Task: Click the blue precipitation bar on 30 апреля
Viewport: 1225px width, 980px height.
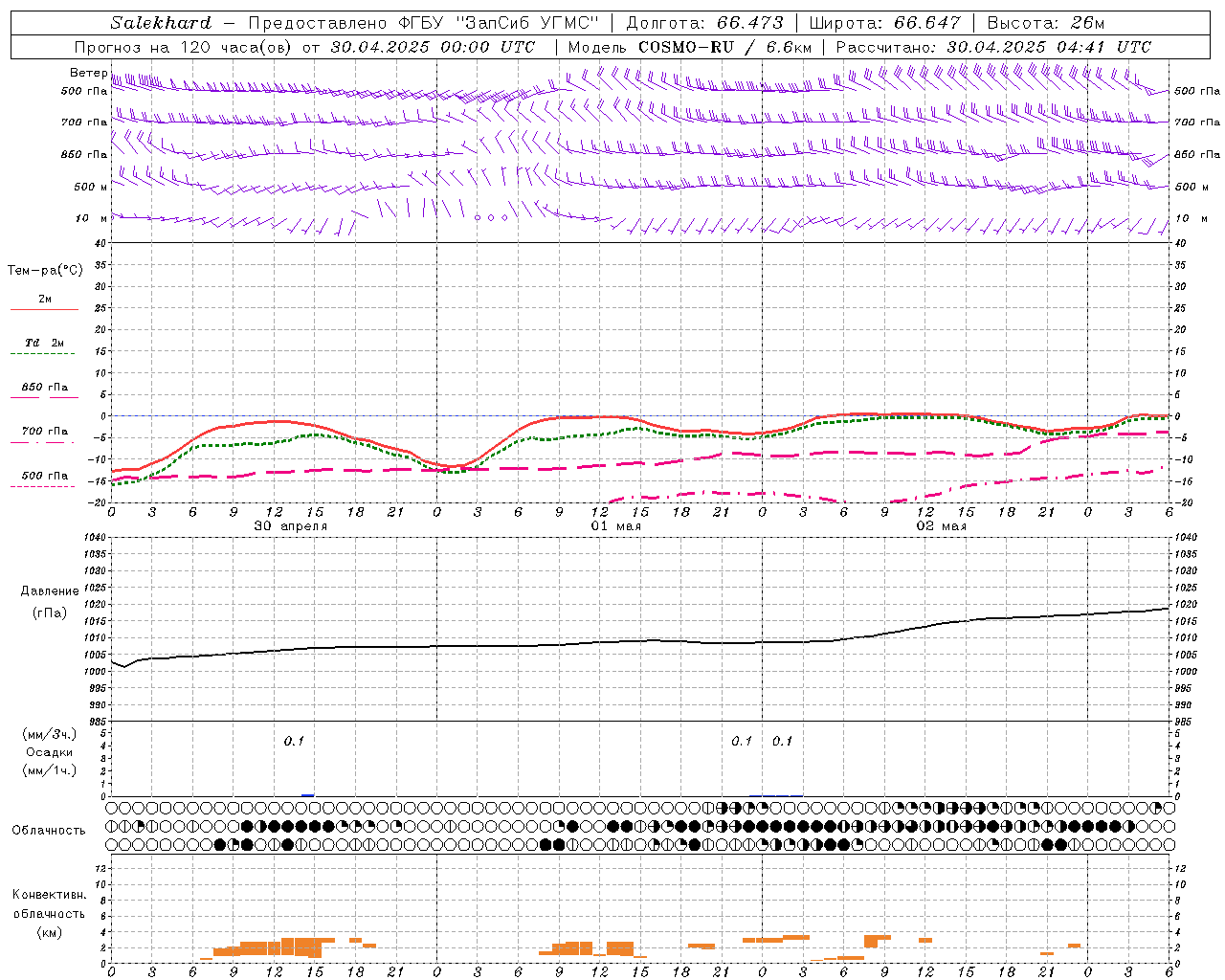Action: pos(307,794)
